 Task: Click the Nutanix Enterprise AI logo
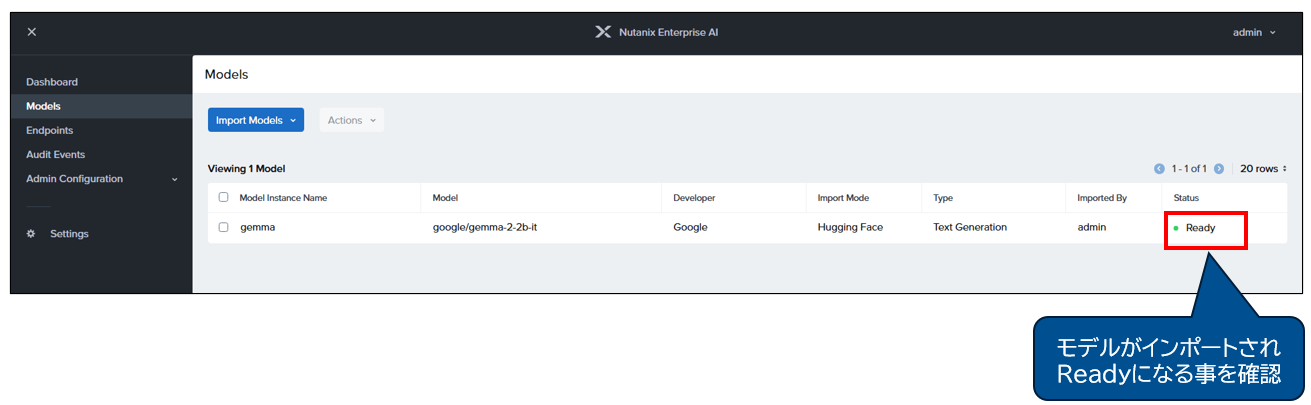click(x=602, y=32)
